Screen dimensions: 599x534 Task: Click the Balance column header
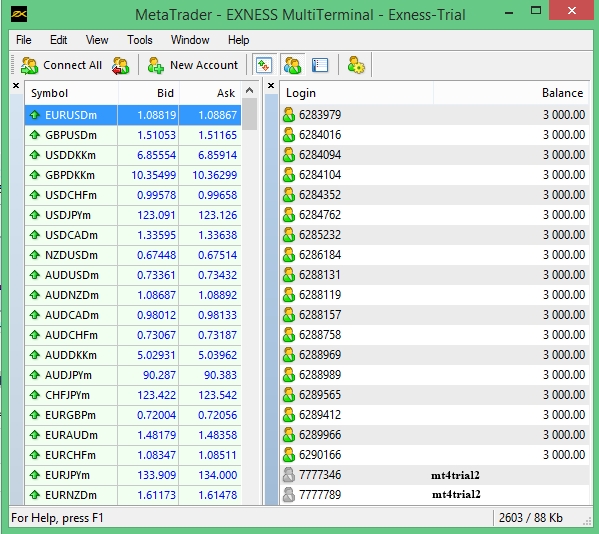tap(511, 93)
